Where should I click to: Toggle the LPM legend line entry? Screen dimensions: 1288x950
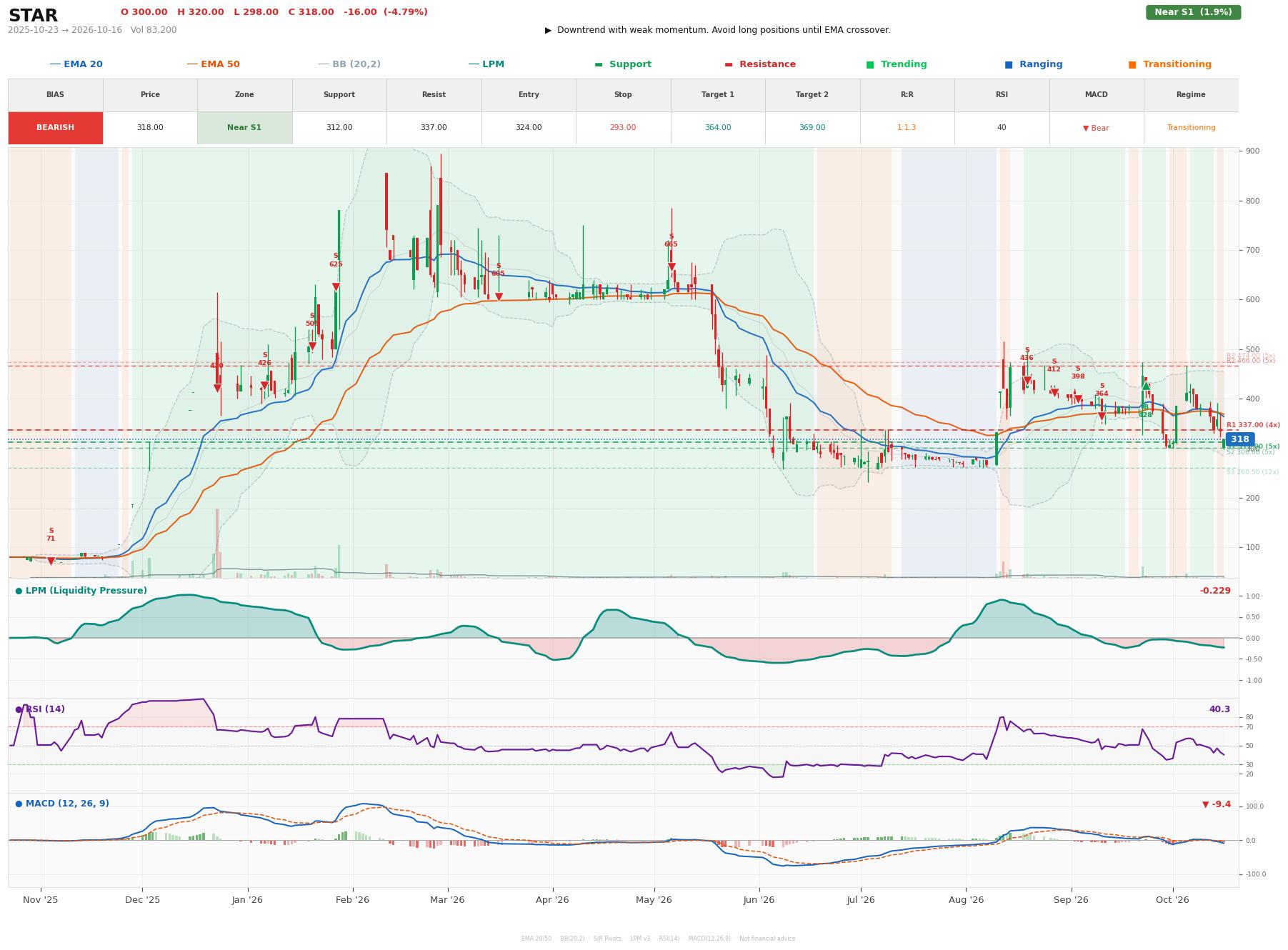coord(486,64)
